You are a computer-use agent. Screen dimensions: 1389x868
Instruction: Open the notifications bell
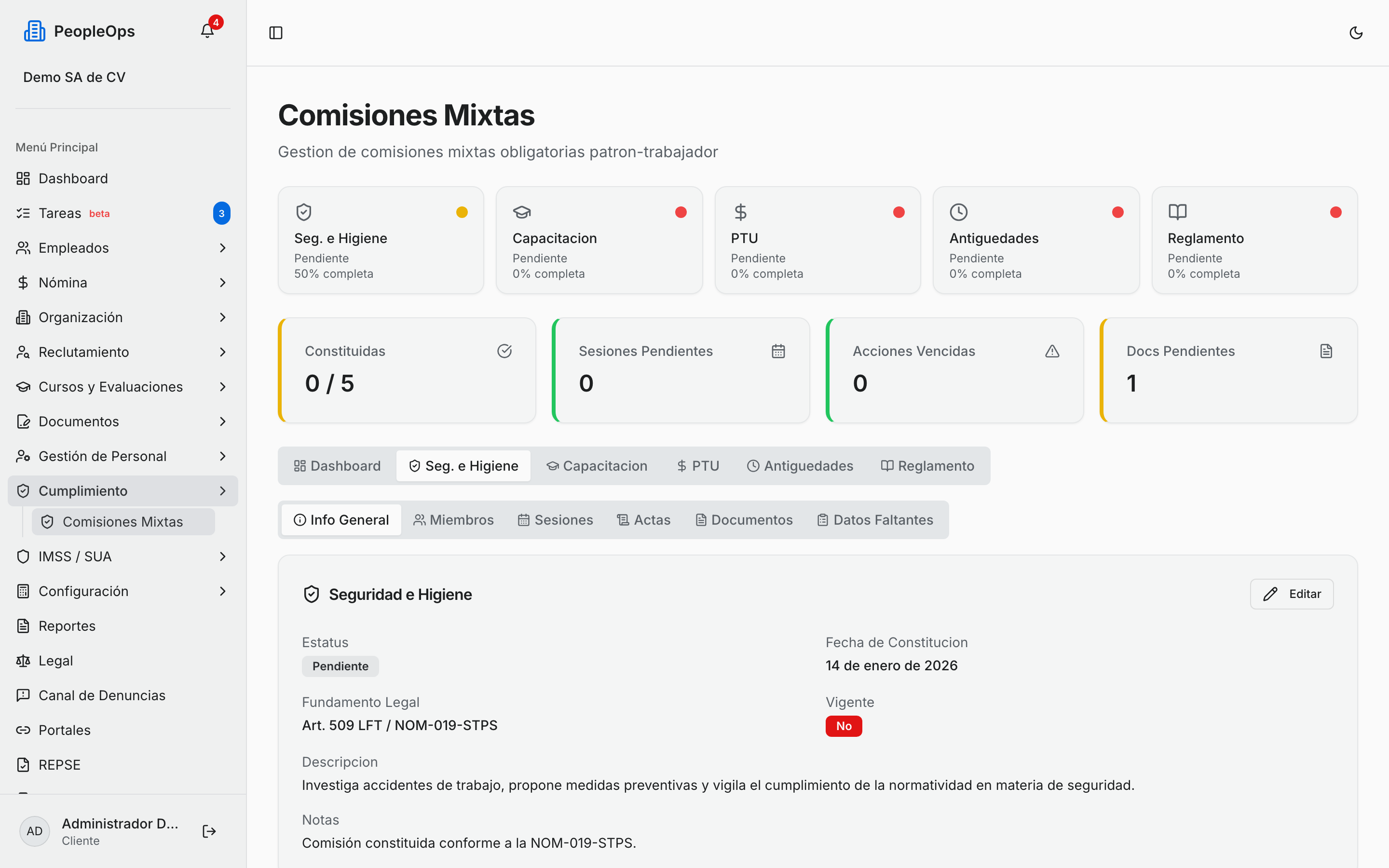(x=207, y=31)
